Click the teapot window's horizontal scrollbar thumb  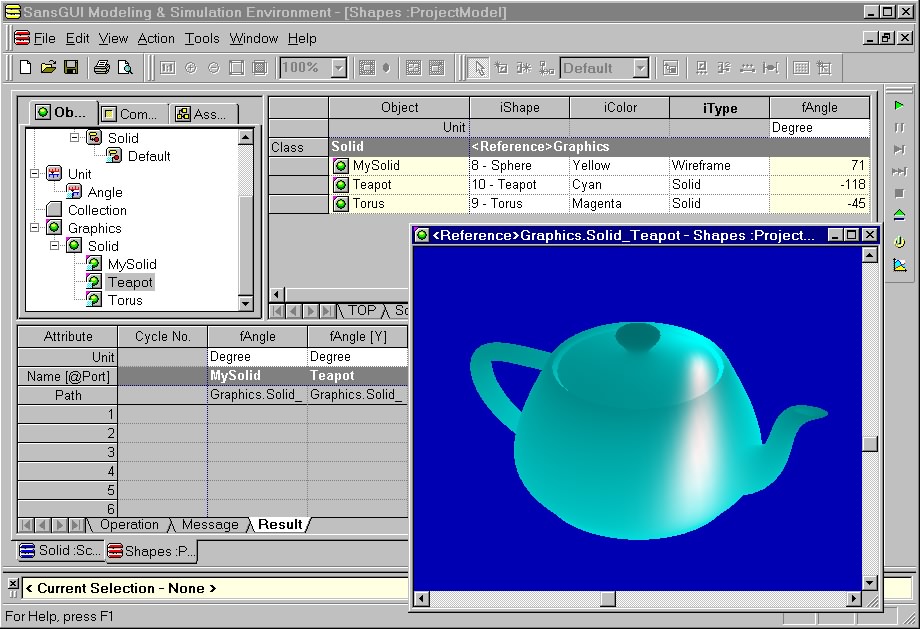607,599
